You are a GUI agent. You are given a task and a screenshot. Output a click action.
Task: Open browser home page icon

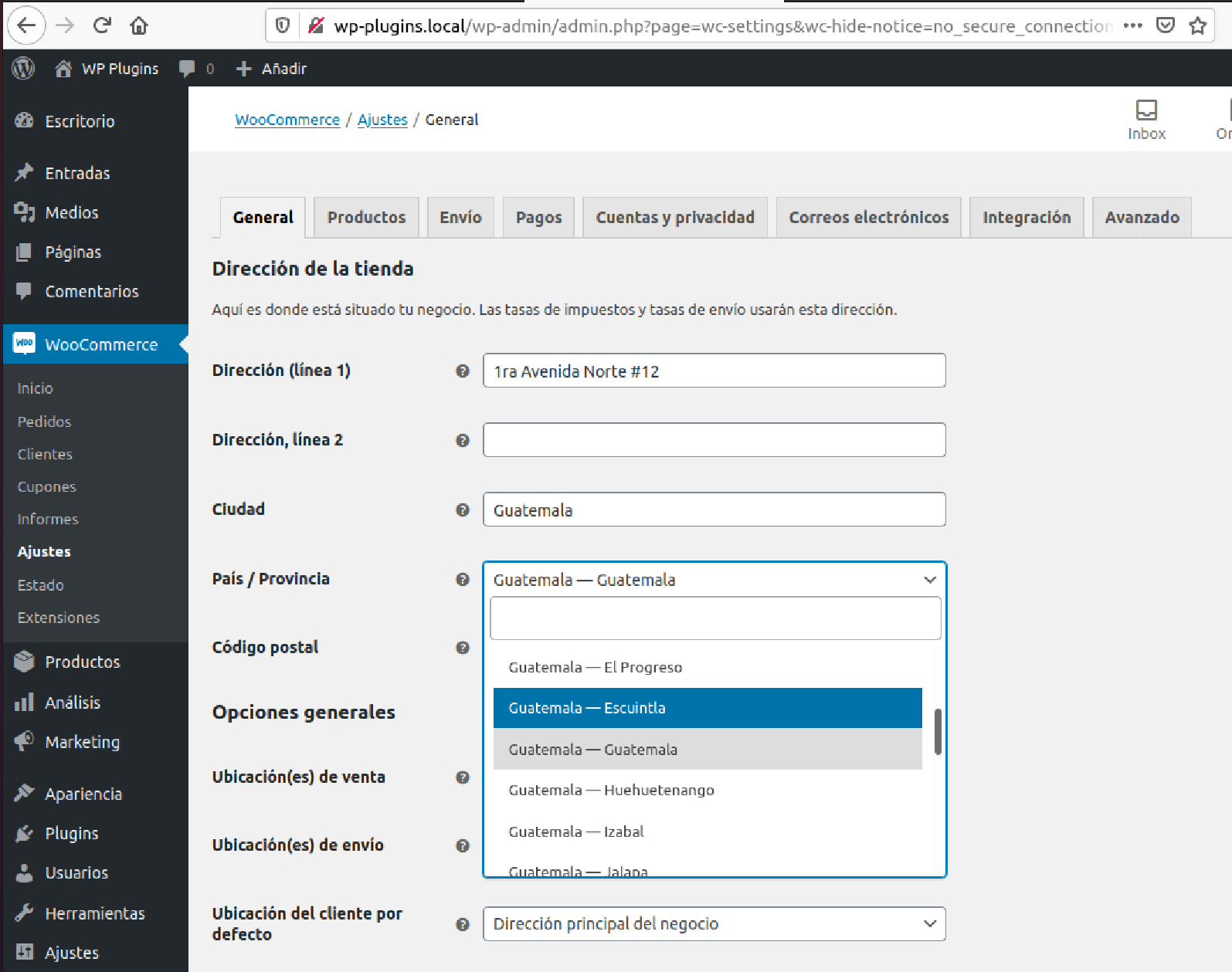point(139,25)
